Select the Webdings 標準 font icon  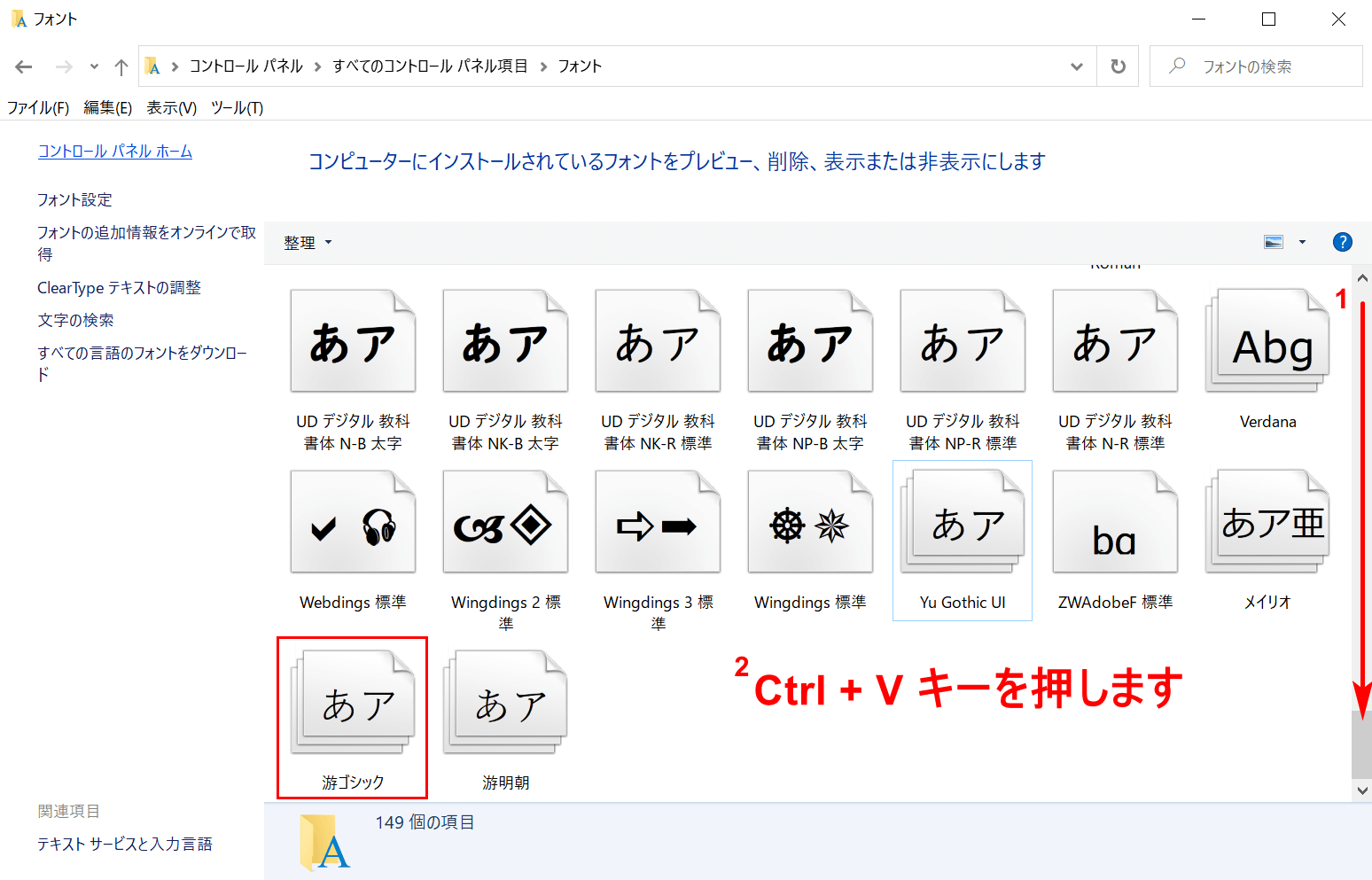coord(353,522)
